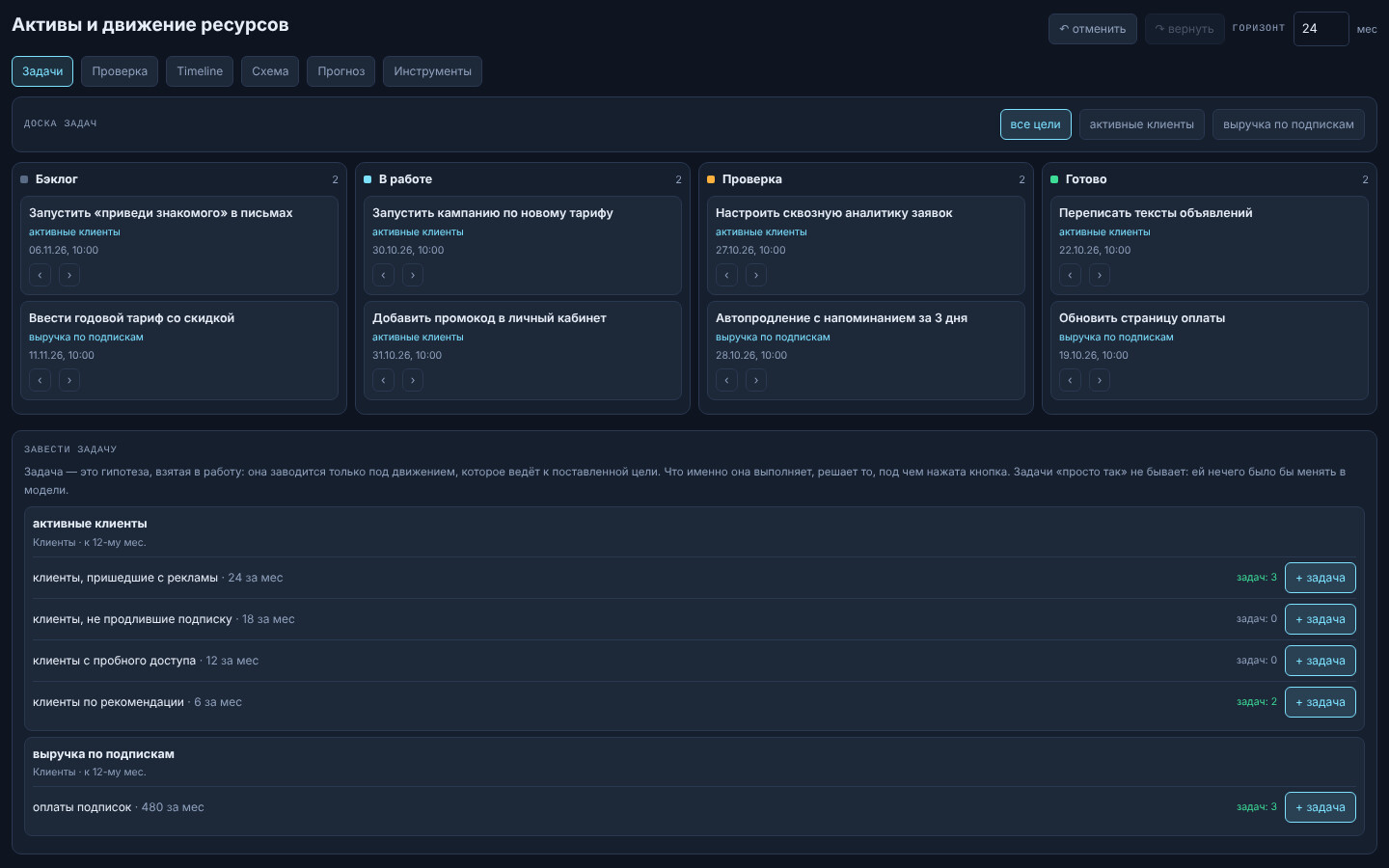Move «Добавить промокод в личный кабинет» forward
1389x868 pixels.
(x=413, y=381)
